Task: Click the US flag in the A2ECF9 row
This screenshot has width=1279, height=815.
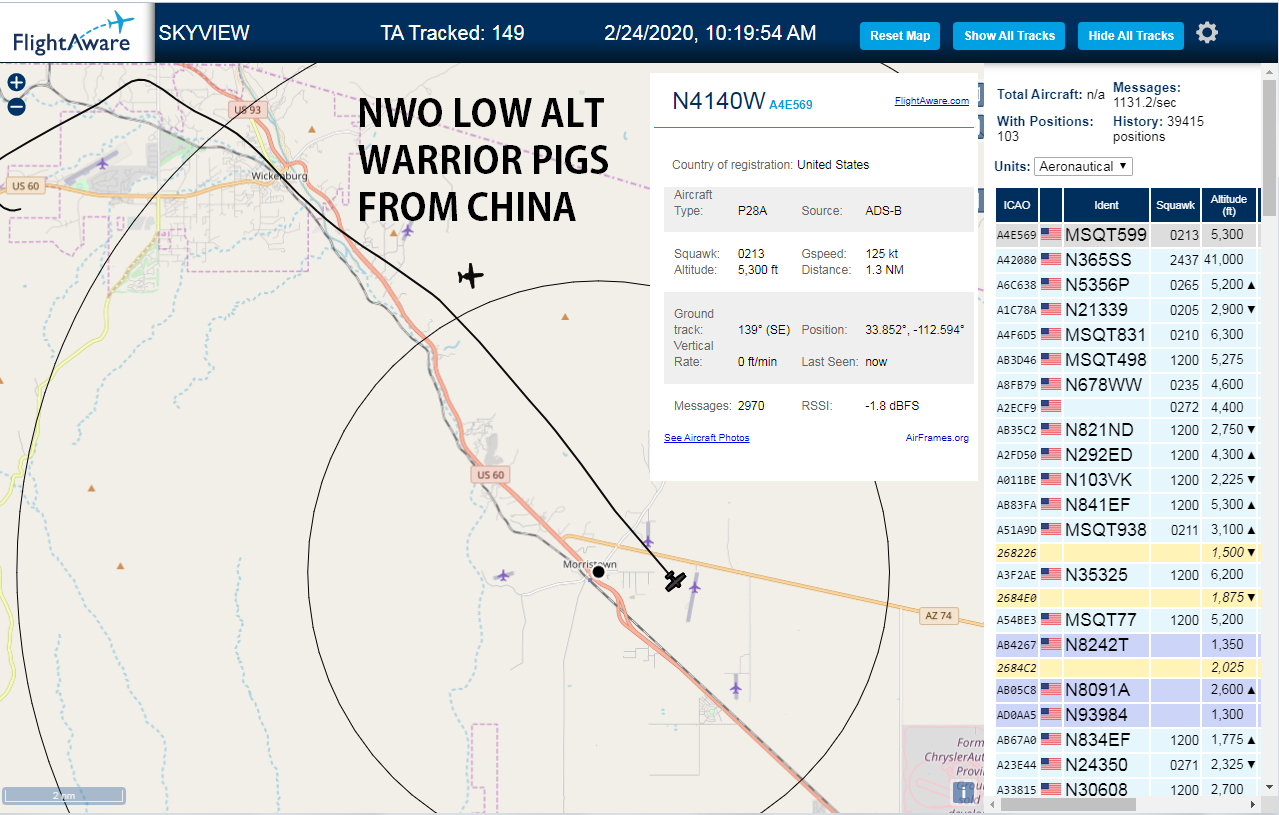Action: (1051, 407)
